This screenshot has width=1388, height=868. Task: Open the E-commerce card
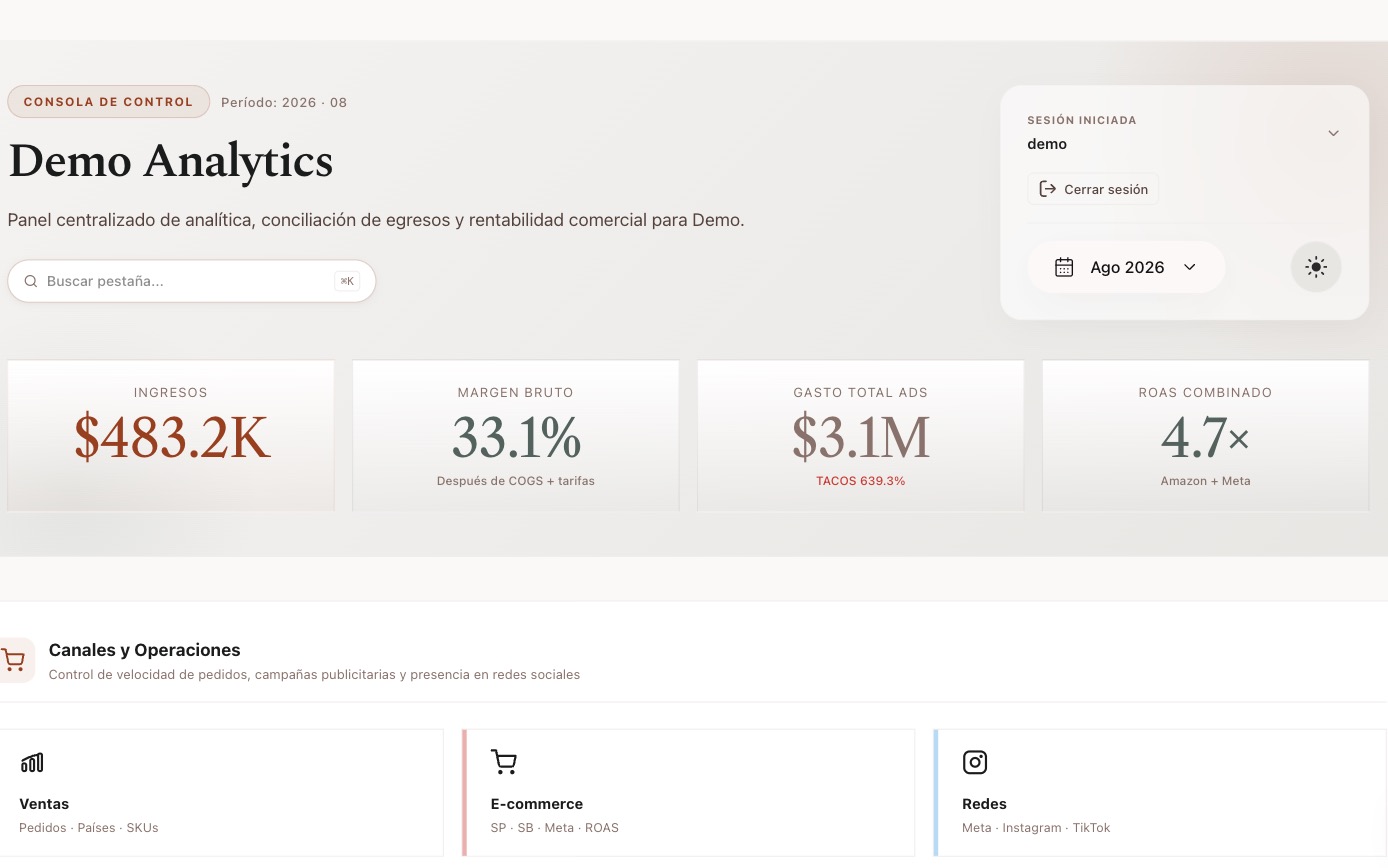pos(689,793)
